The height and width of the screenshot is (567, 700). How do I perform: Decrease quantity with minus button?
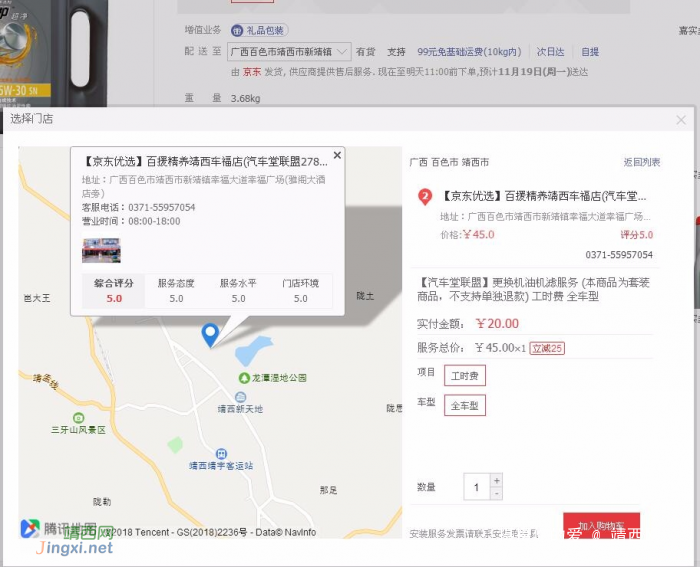tap(497, 493)
